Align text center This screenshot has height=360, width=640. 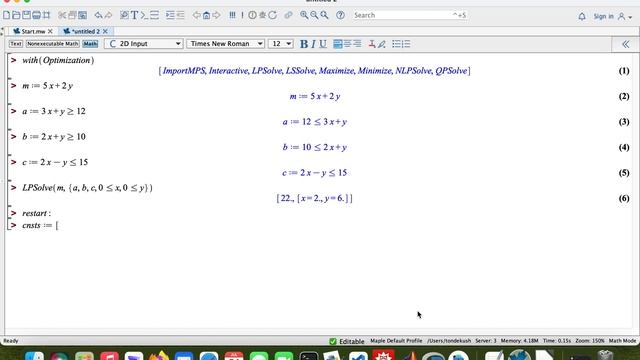point(347,44)
